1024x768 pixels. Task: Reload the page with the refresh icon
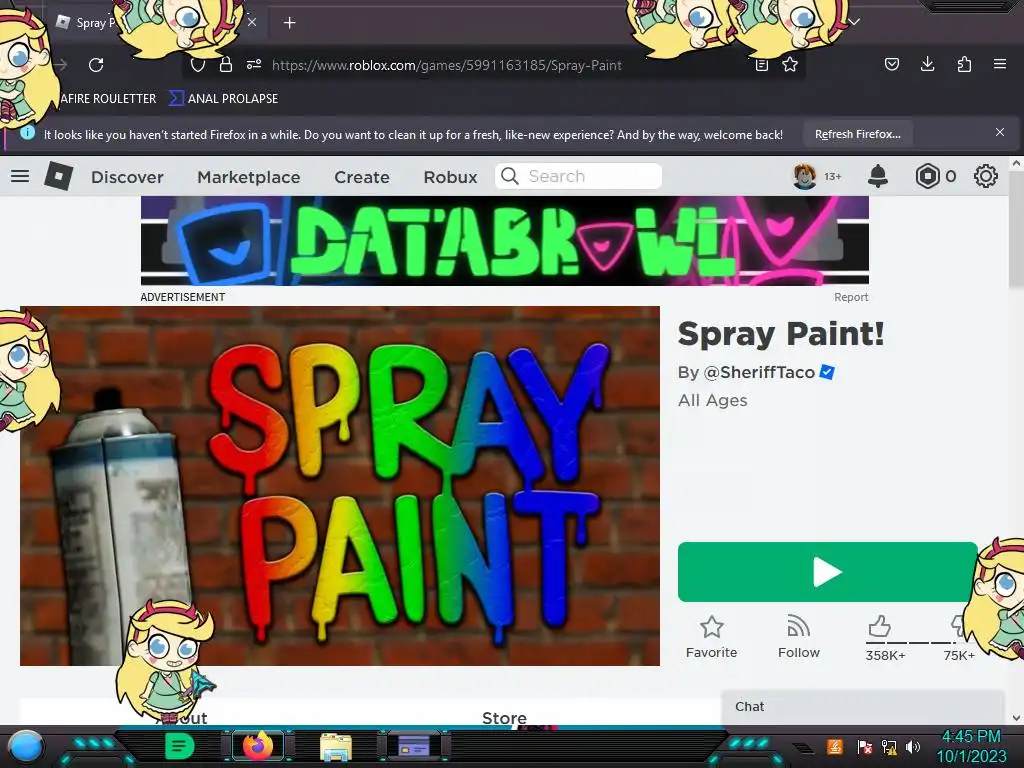pyautogui.click(x=96, y=65)
